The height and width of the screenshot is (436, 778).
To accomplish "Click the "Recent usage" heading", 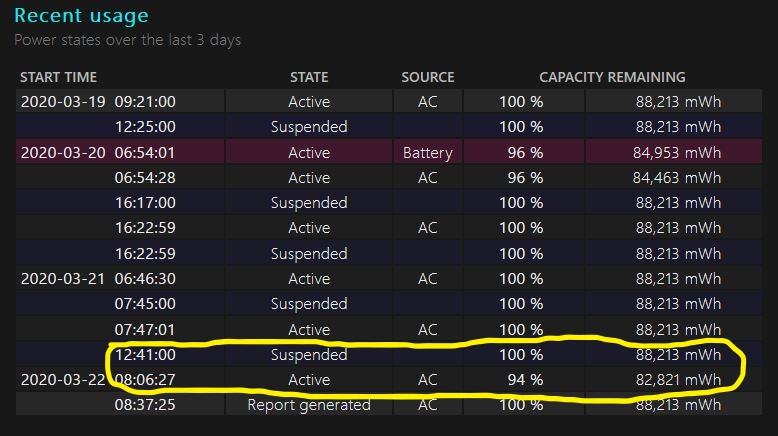I will pos(81,16).
